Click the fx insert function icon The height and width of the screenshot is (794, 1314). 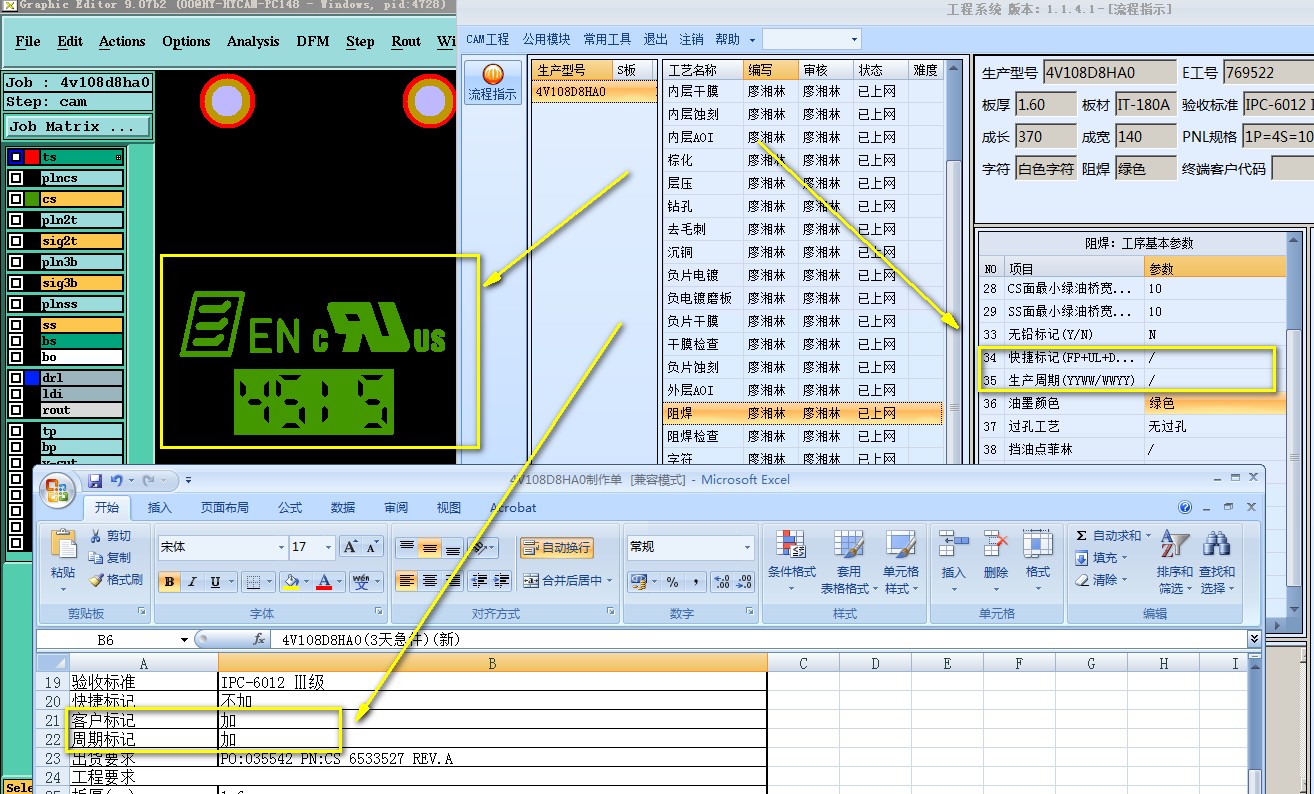pos(259,639)
